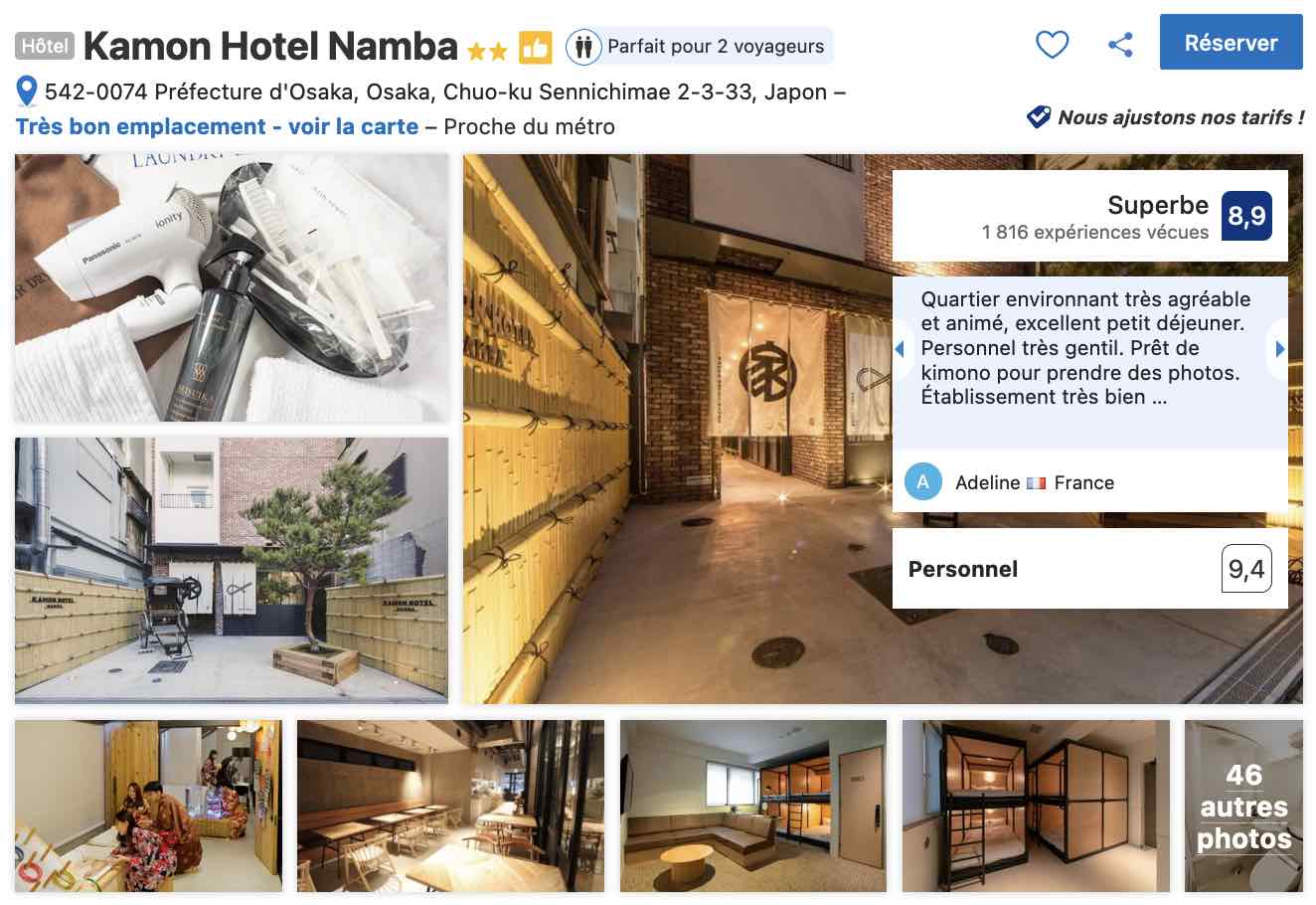Open Très bon emplacement - voir la carte link
Image resolution: width=1316 pixels, height=905 pixels.
coord(217,126)
